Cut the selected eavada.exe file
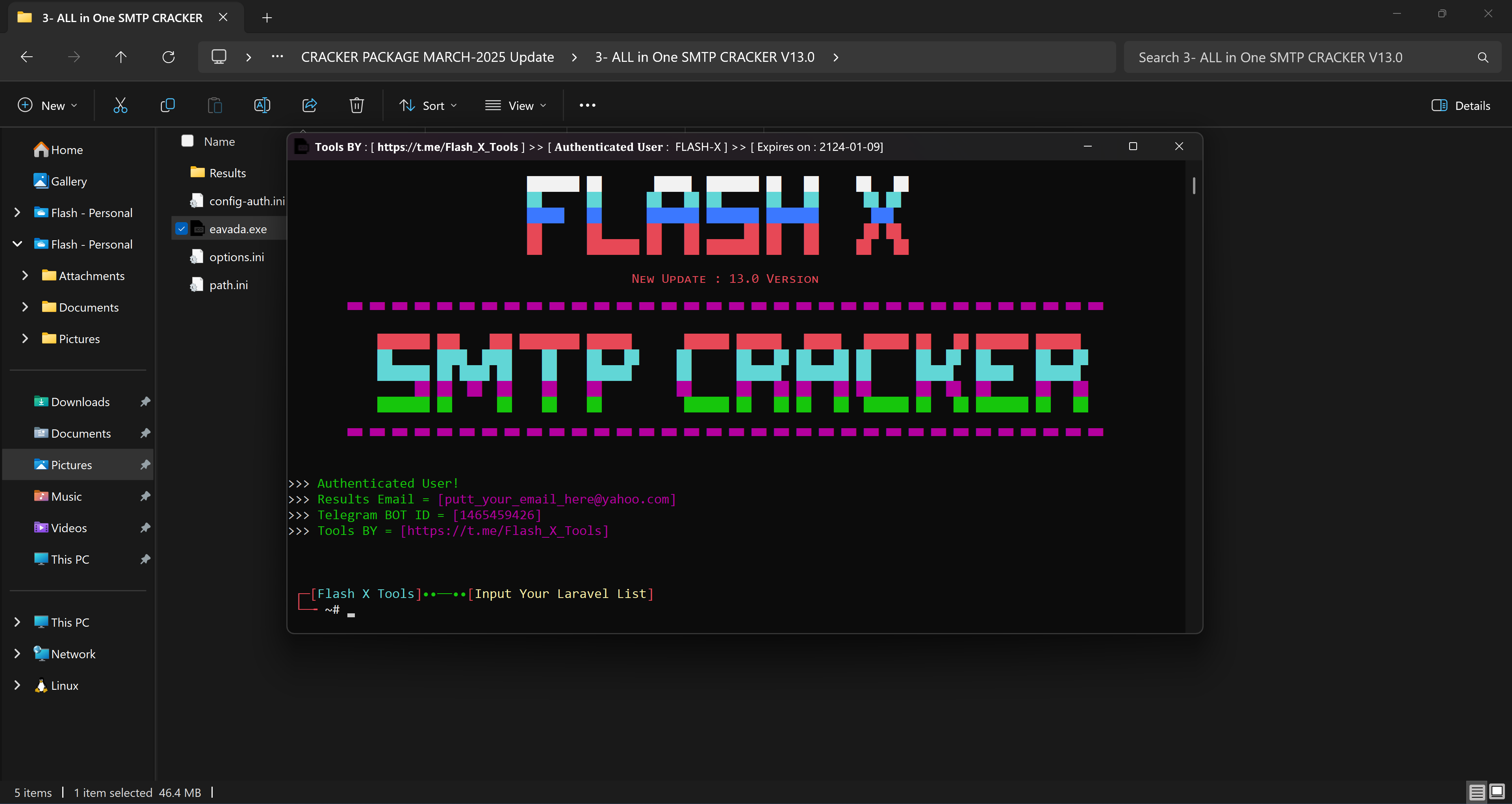Image resolution: width=1512 pixels, height=804 pixels. coord(121,105)
